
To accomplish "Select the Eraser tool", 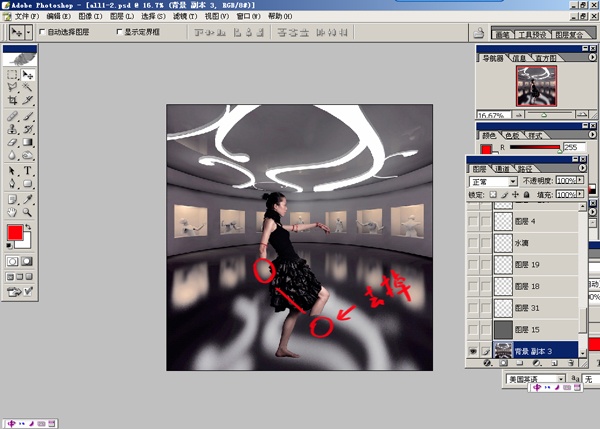I will coord(12,142).
